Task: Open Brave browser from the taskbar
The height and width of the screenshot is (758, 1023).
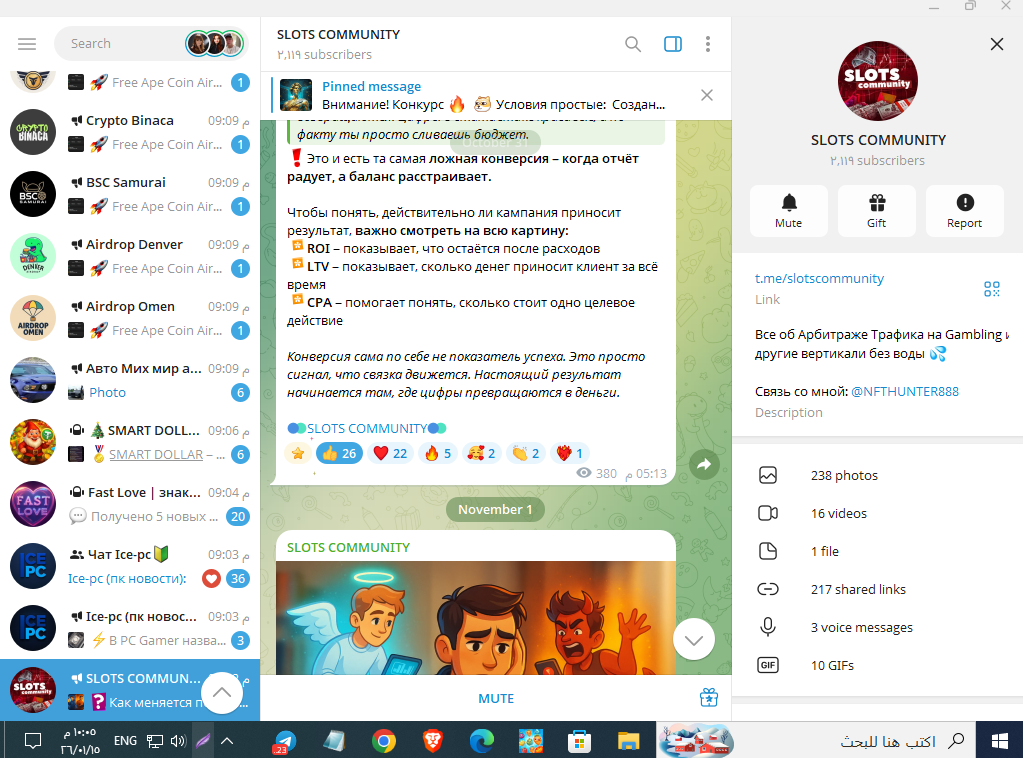Action: [433, 741]
